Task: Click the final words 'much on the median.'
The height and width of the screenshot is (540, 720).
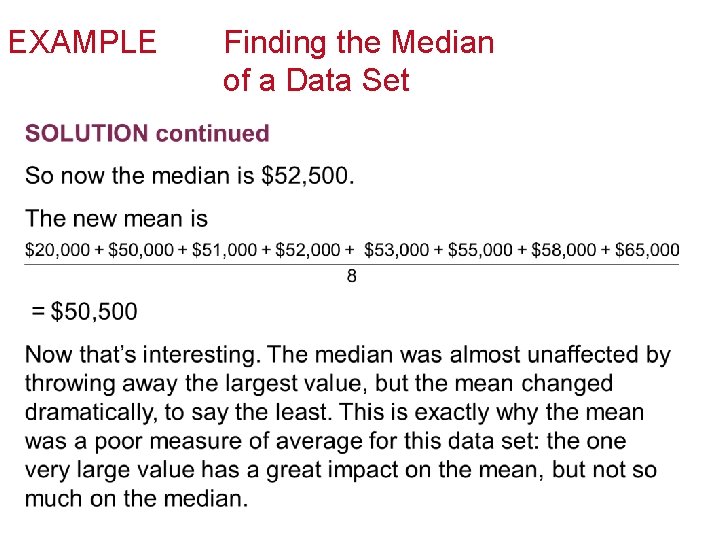Action: [x=136, y=499]
